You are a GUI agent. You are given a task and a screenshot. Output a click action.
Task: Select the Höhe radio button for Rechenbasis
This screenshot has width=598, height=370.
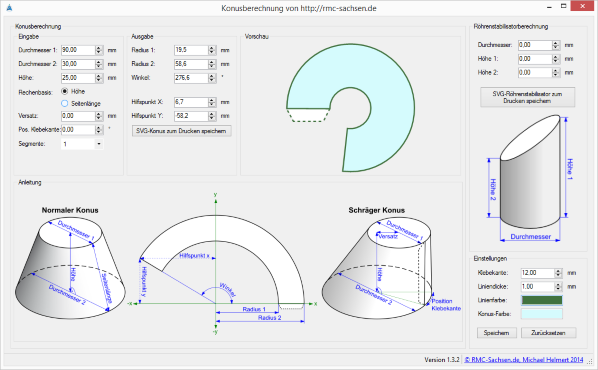pos(64,91)
